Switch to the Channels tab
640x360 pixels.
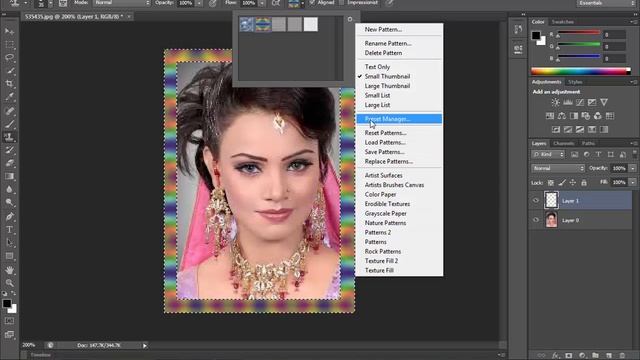click(564, 143)
